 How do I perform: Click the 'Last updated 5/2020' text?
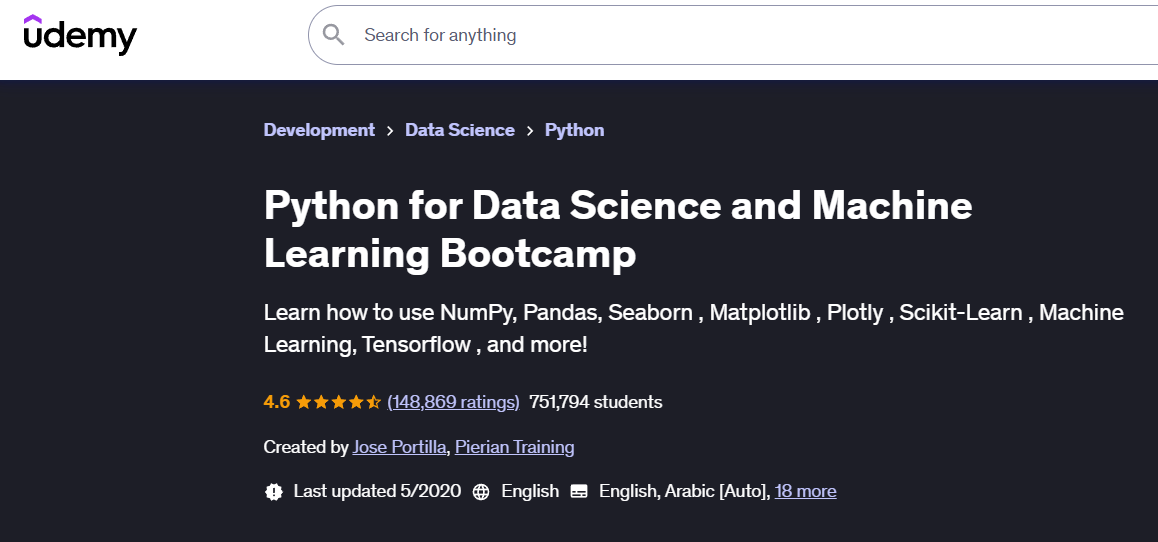377,491
